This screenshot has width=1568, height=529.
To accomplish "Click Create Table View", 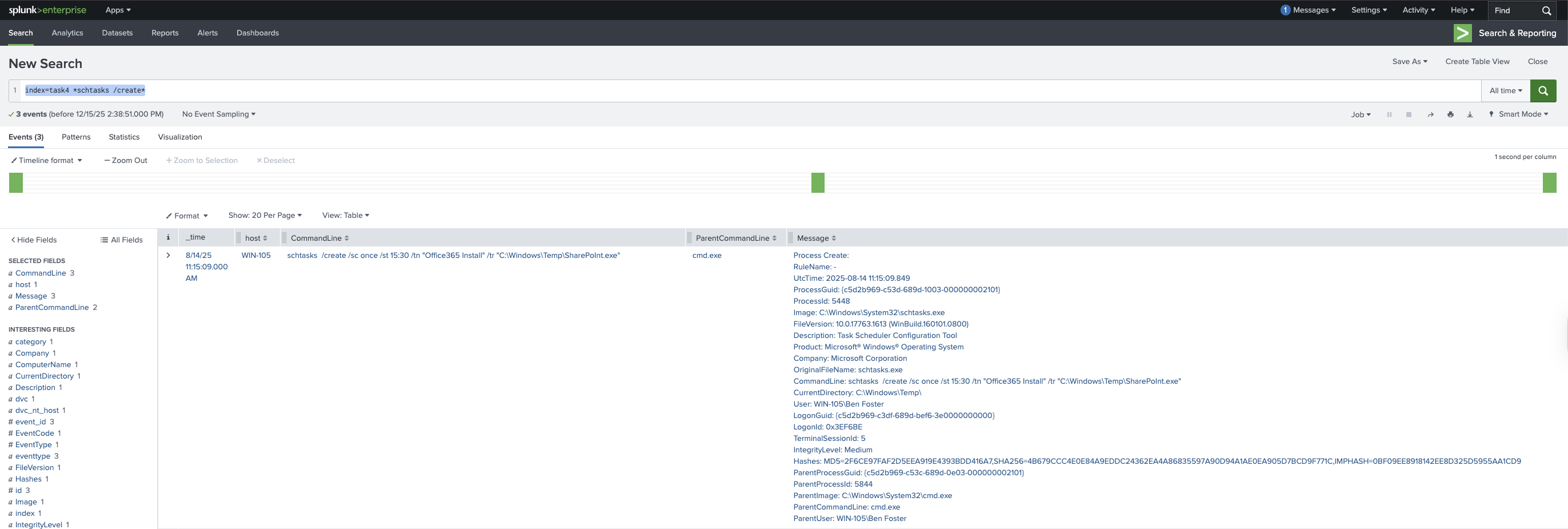I will pos(1477,62).
